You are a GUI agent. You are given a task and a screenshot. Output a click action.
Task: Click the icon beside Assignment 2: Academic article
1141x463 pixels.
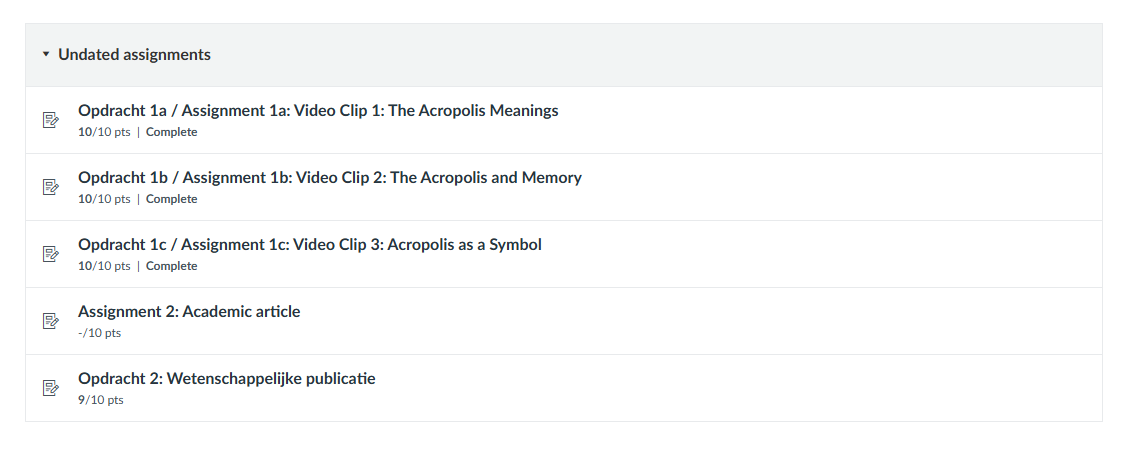pyautogui.click(x=51, y=321)
